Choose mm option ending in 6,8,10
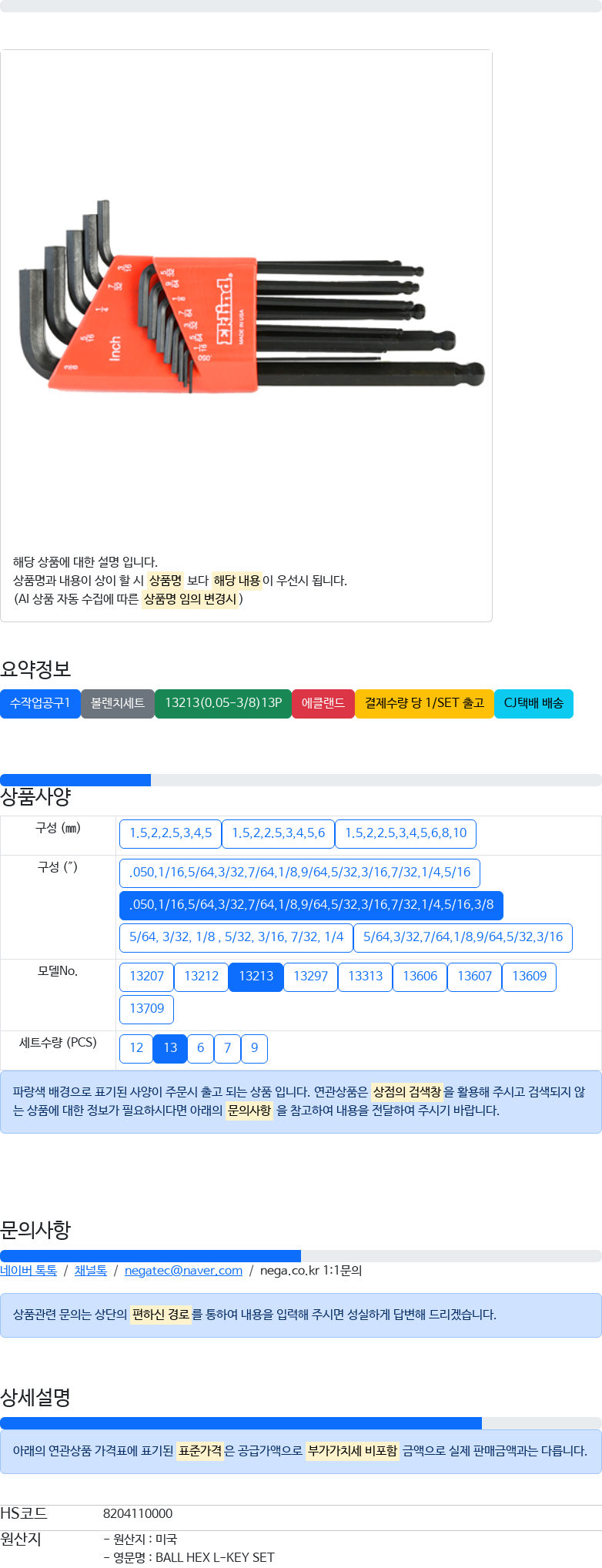Image resolution: width=602 pixels, height=1568 pixels. tap(406, 833)
